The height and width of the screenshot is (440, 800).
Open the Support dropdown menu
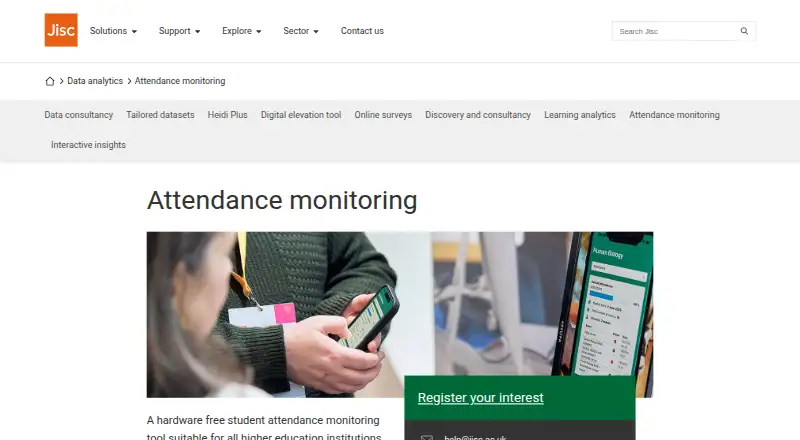pyautogui.click(x=180, y=31)
